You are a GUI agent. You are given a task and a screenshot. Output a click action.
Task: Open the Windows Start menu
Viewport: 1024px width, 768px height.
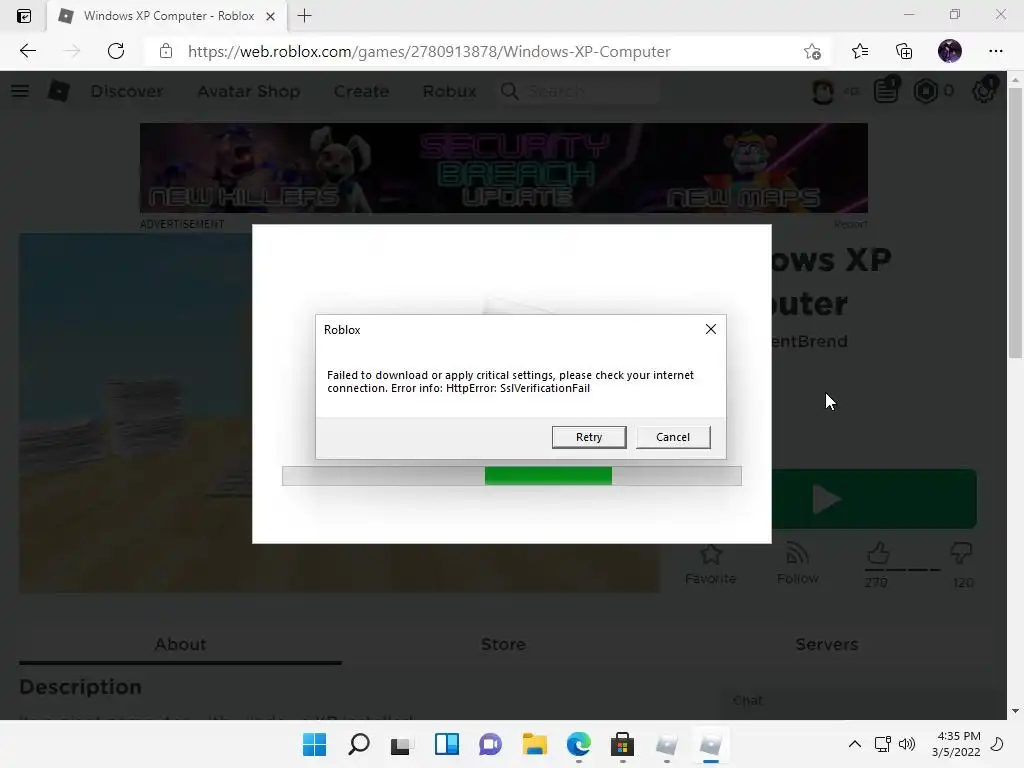(x=314, y=744)
